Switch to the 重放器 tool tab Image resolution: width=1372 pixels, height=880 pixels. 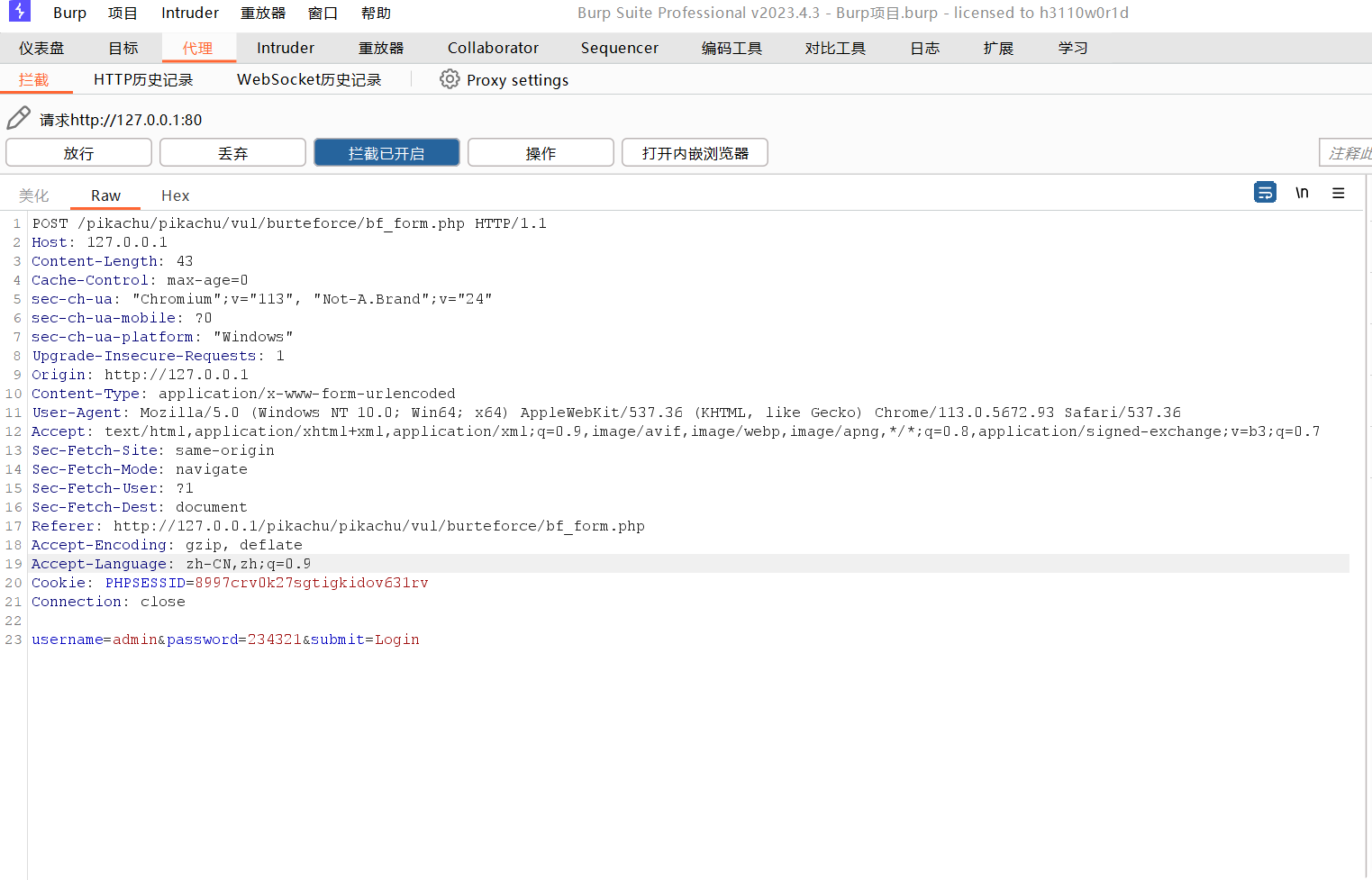pyautogui.click(x=381, y=48)
